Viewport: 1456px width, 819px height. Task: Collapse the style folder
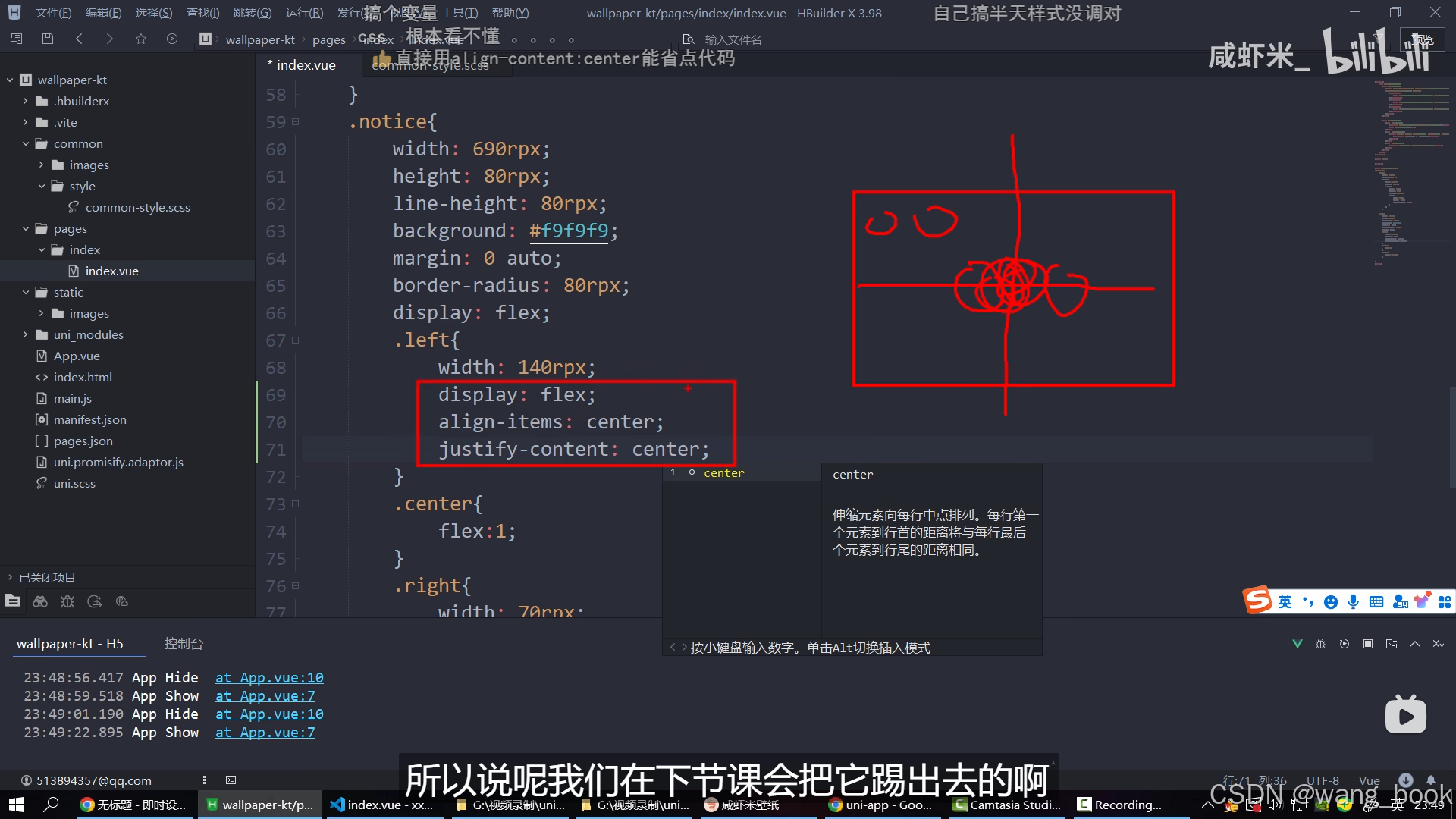pyautogui.click(x=41, y=186)
